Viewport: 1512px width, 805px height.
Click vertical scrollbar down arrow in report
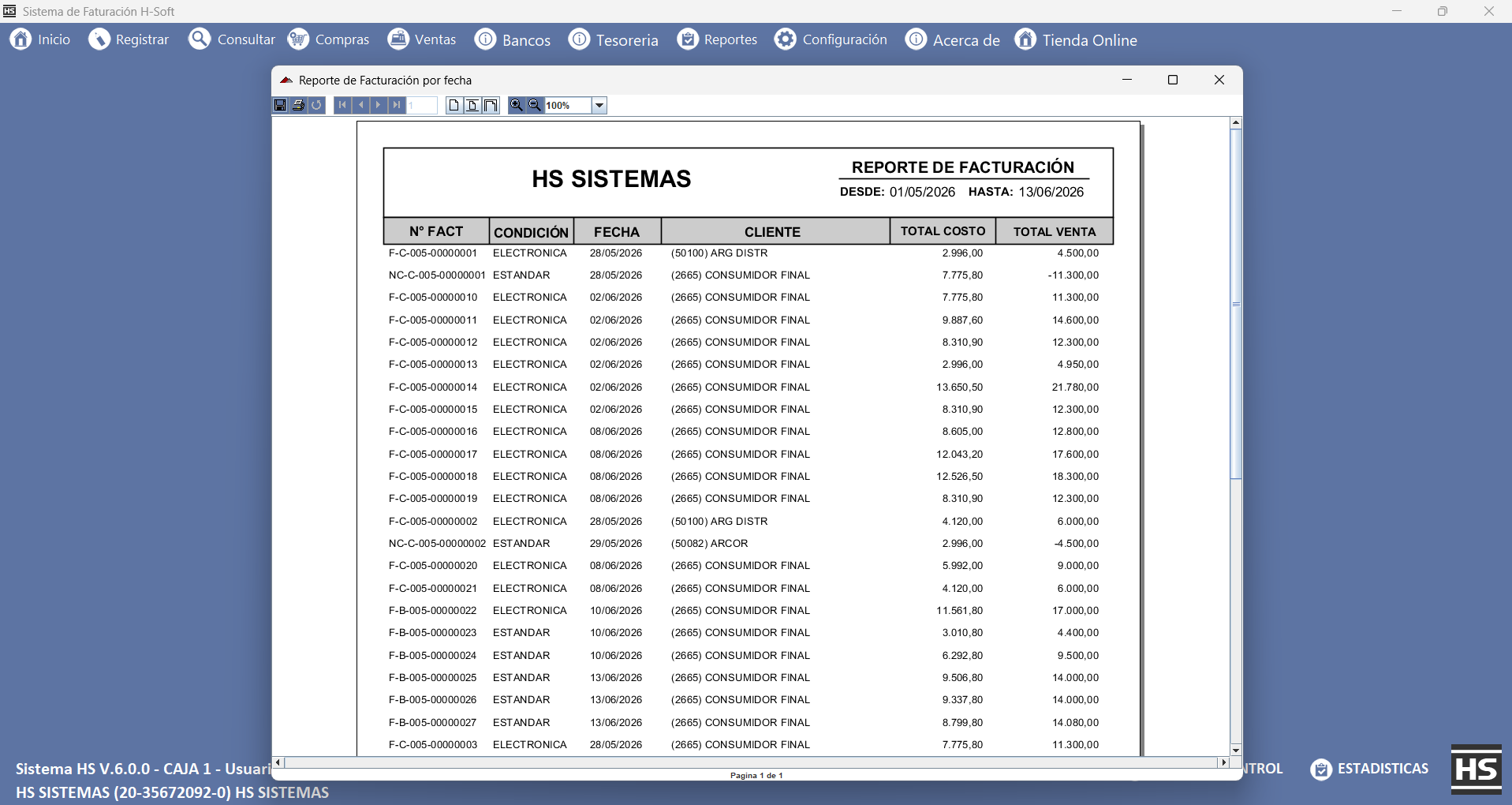tap(1236, 751)
